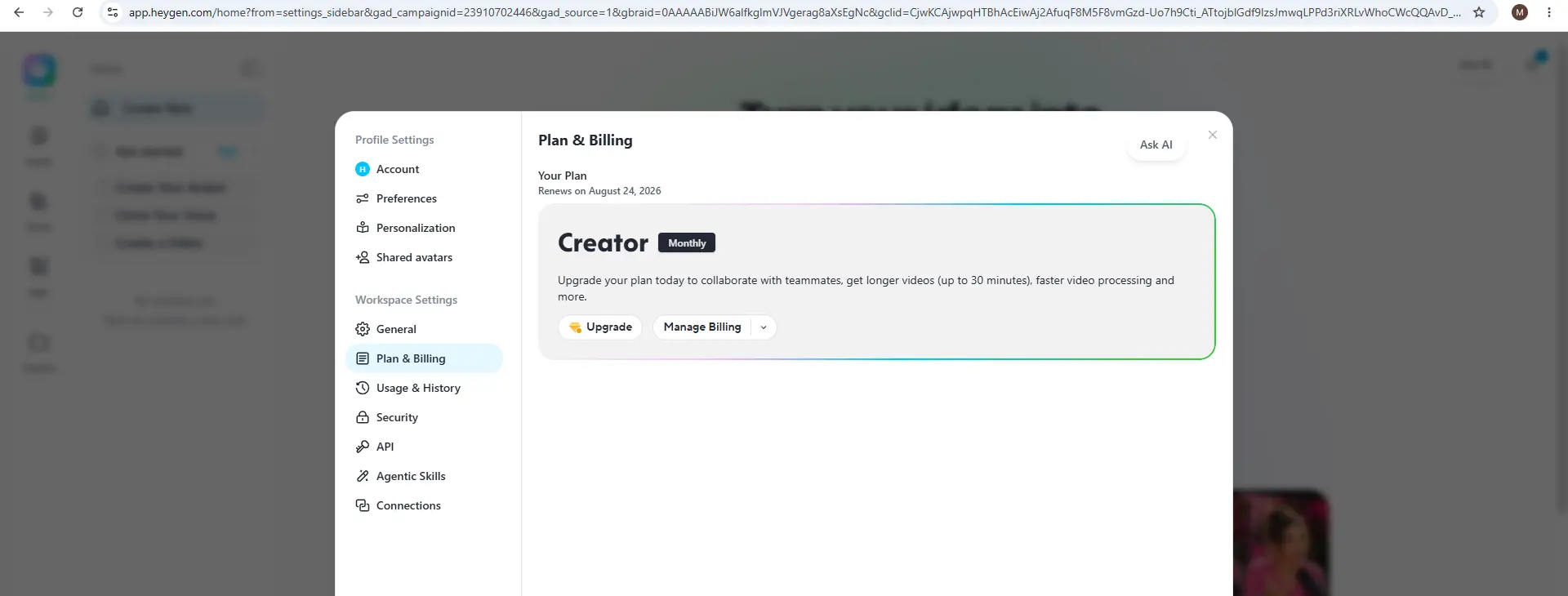Click the Manage Billing button
The image size is (1568, 596).
coord(702,327)
